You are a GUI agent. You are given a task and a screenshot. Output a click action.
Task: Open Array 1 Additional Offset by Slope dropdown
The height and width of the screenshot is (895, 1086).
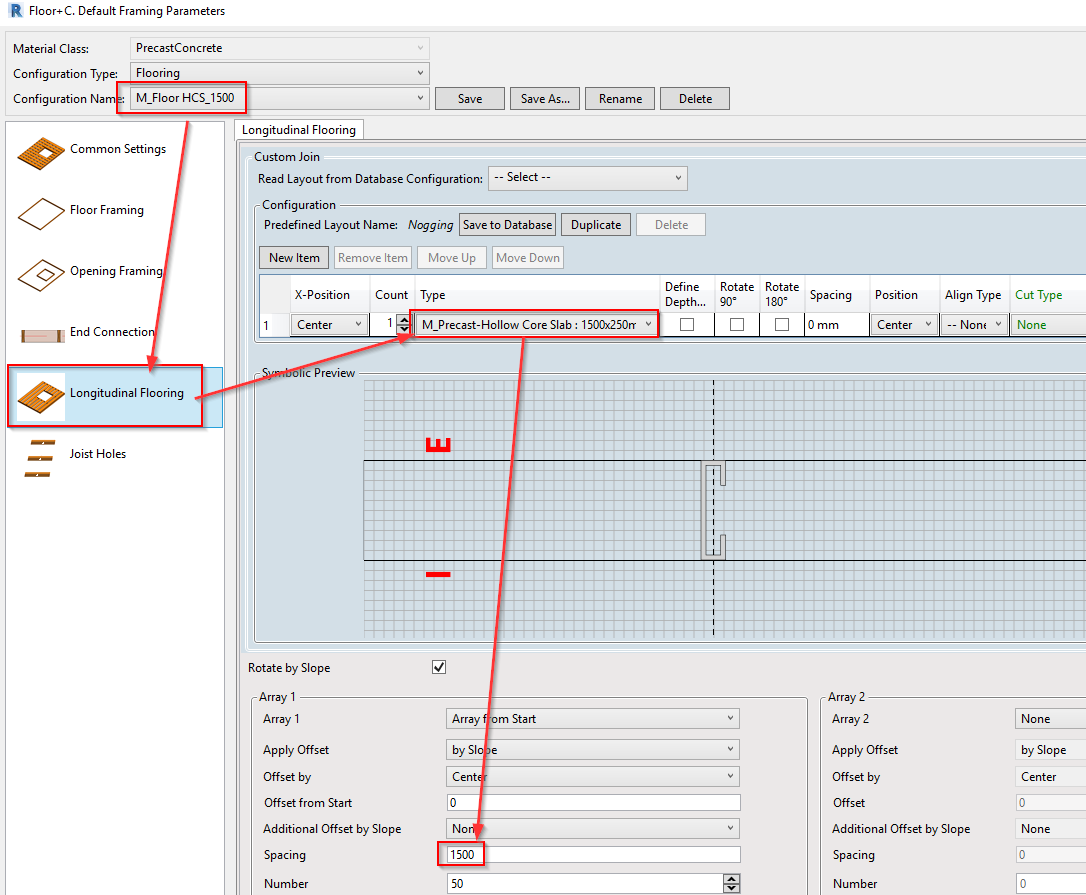tap(593, 828)
